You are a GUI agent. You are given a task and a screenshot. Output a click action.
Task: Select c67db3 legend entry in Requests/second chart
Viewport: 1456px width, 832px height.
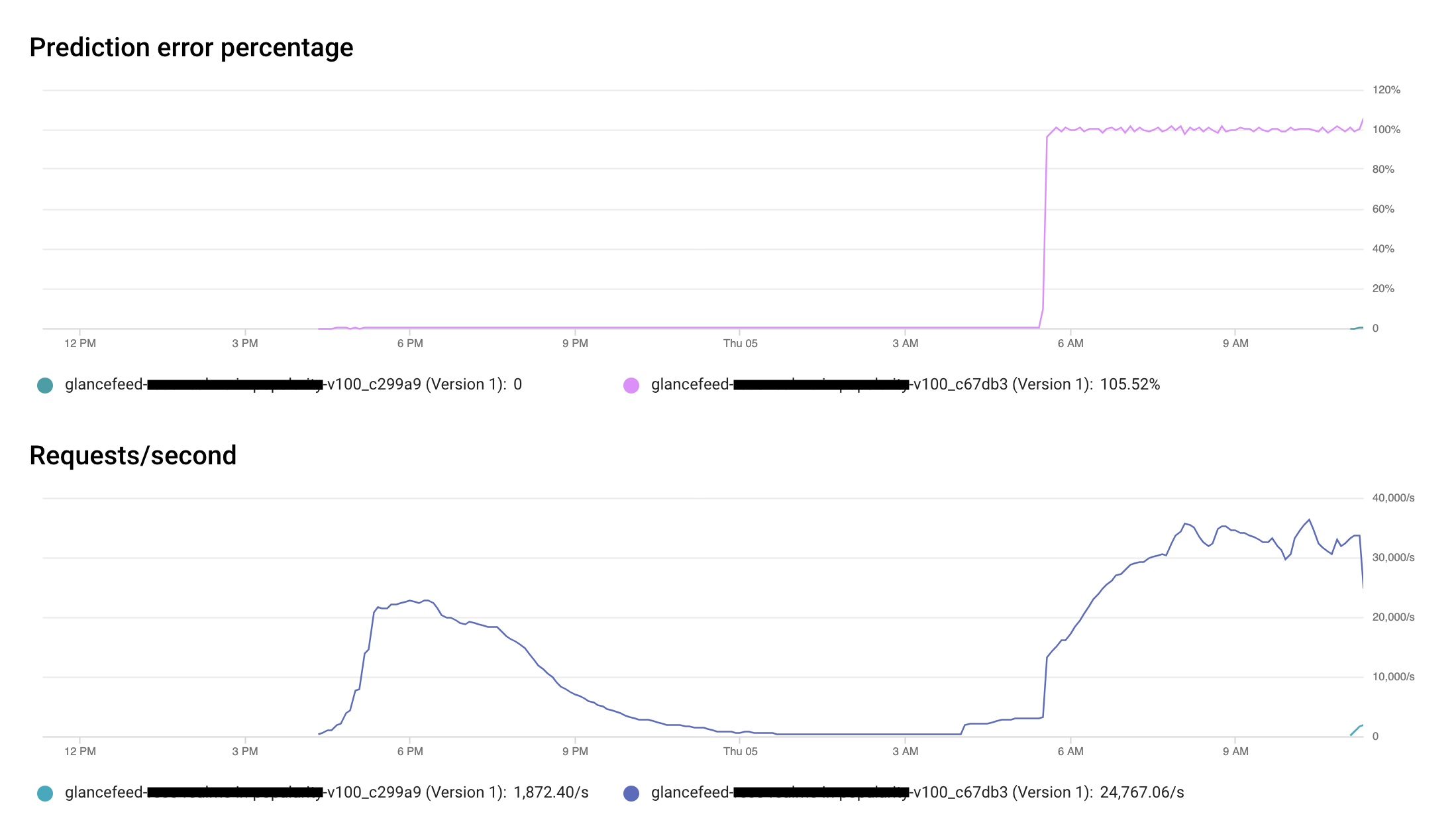click(904, 793)
